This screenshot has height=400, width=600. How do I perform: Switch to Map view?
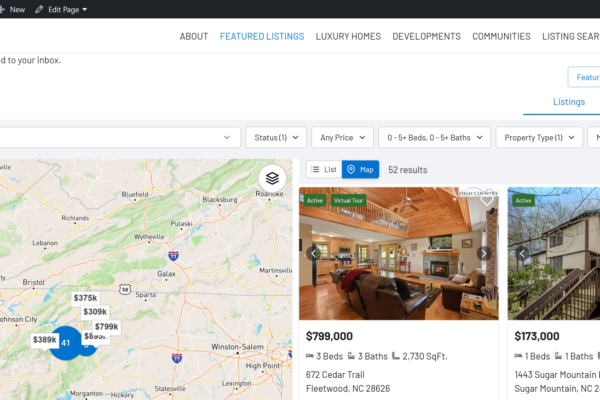pyautogui.click(x=360, y=170)
